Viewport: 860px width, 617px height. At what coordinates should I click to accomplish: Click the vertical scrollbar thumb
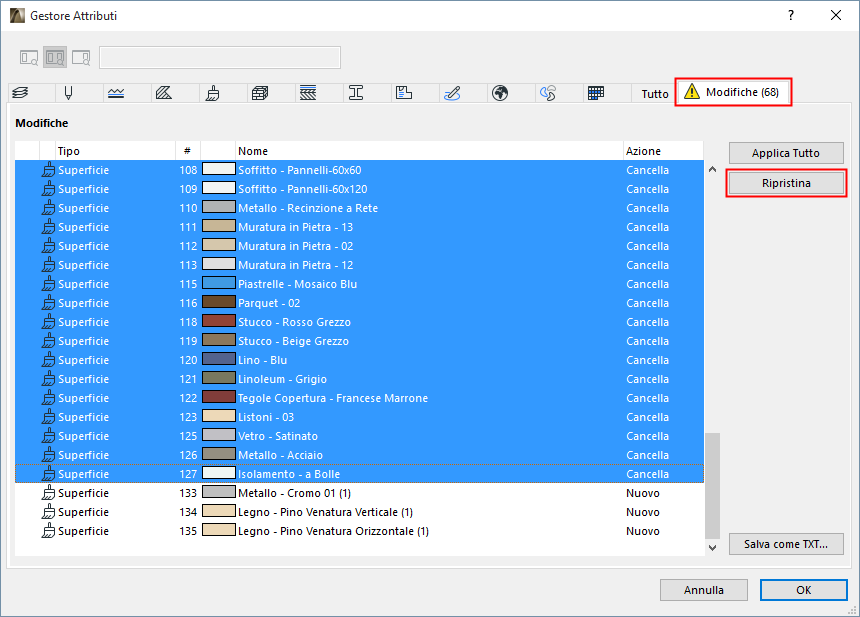tap(712, 486)
